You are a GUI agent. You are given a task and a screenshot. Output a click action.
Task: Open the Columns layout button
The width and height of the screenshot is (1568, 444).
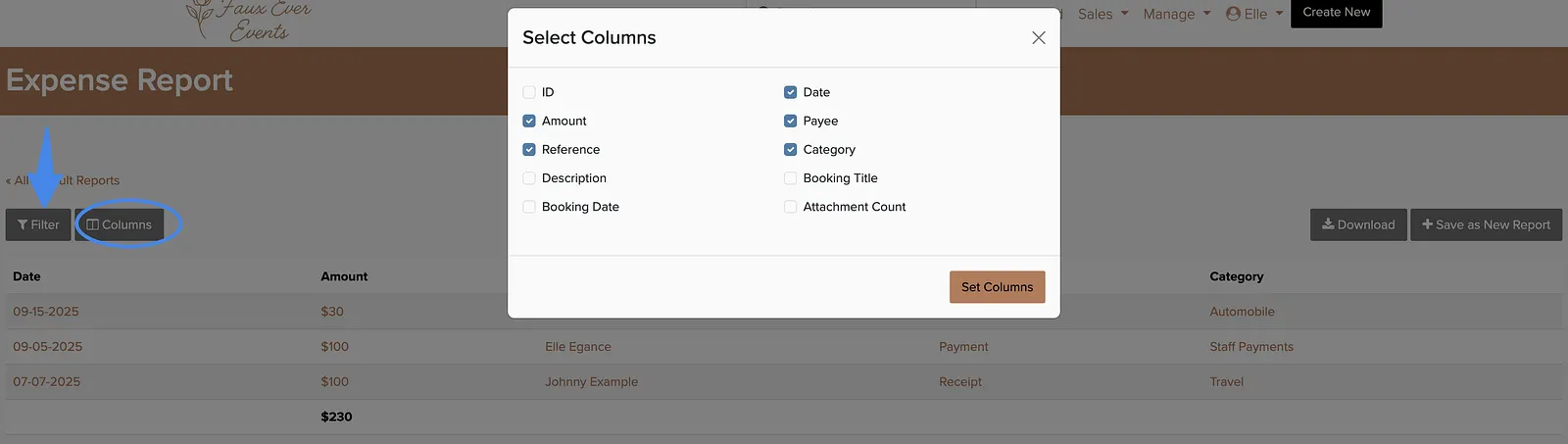pyautogui.click(x=120, y=224)
